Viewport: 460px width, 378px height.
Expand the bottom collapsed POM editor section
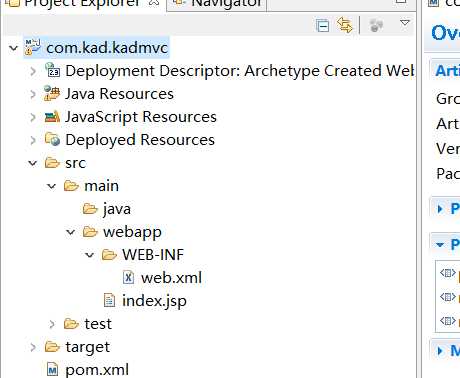coord(440,351)
